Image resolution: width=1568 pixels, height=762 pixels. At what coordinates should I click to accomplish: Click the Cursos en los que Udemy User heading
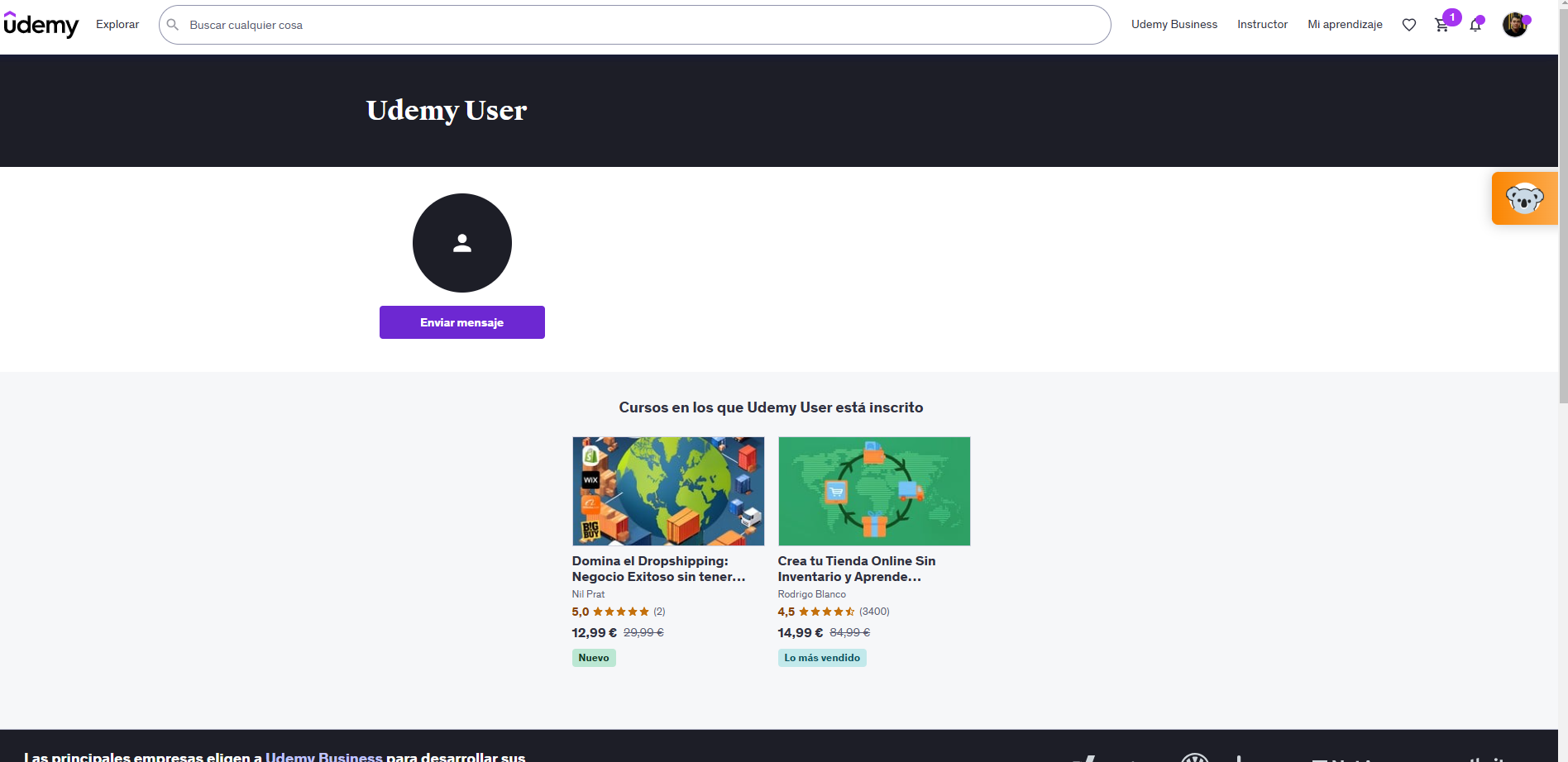pyautogui.click(x=771, y=407)
